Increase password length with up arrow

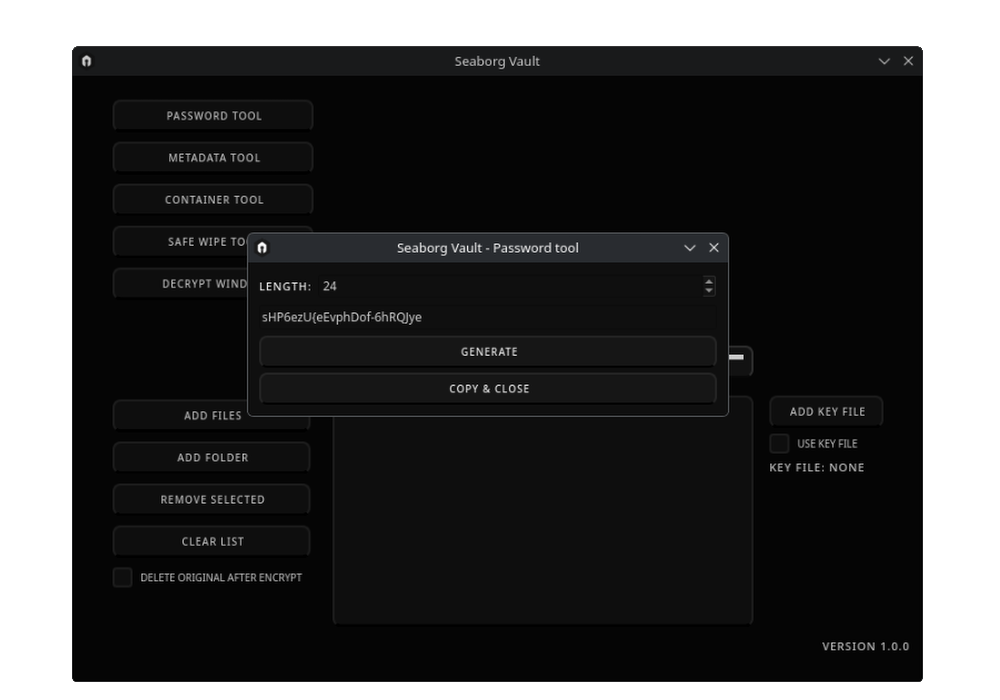709,281
